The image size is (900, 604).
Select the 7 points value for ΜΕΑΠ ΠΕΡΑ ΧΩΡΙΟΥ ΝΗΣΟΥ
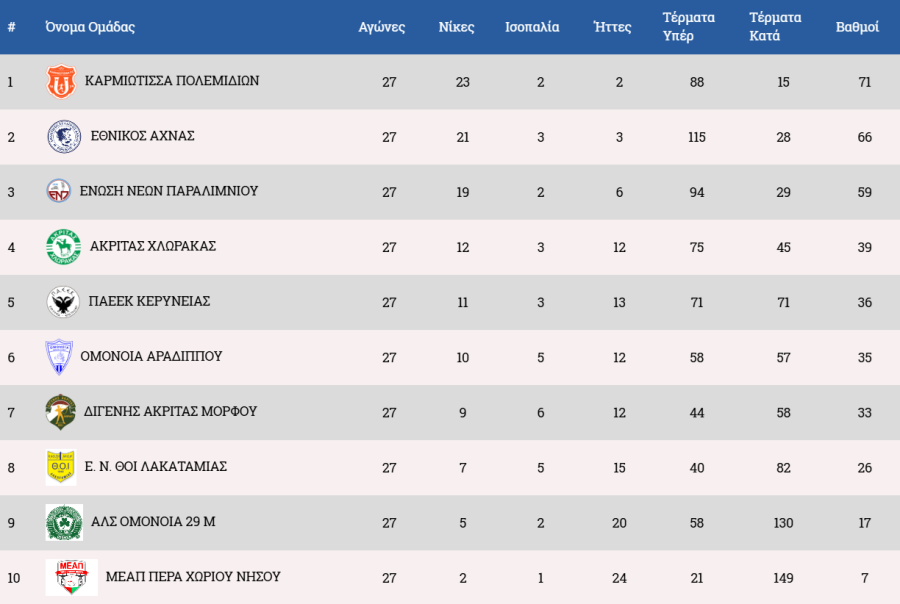[864, 578]
